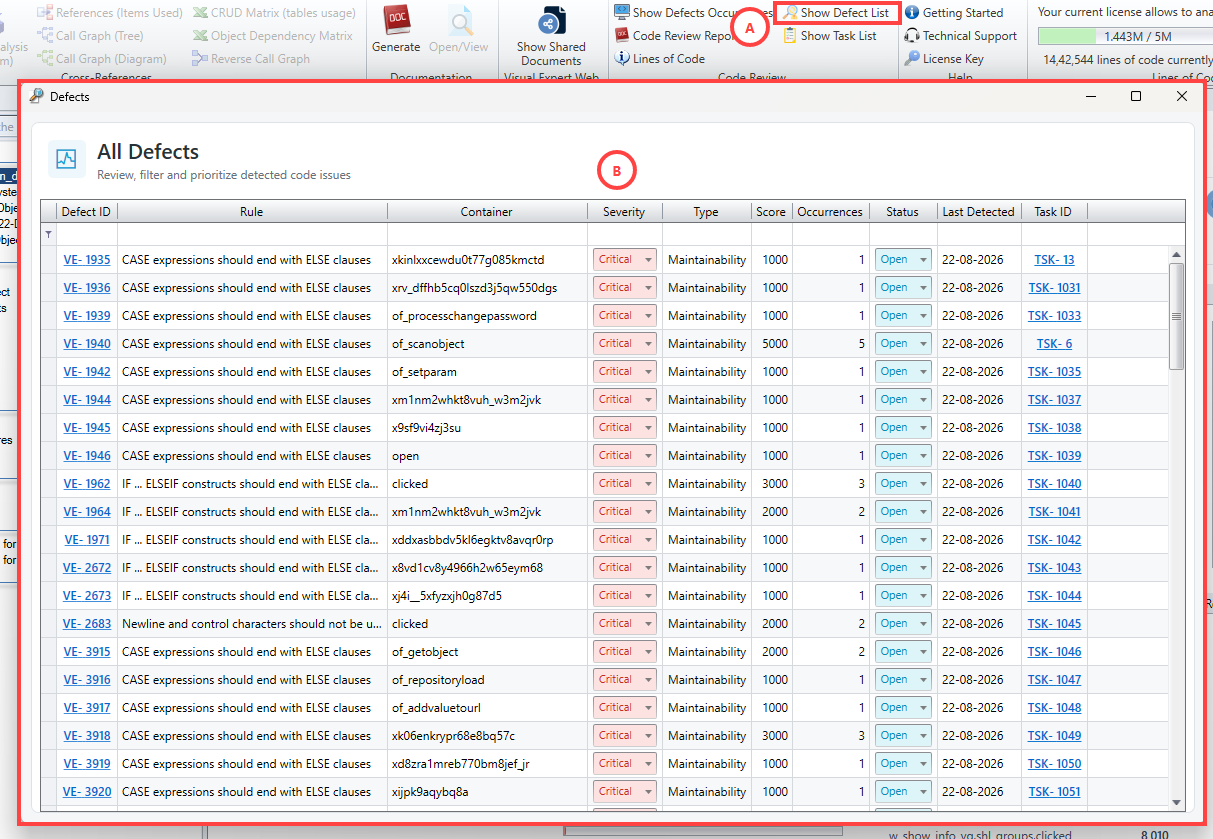This screenshot has height=839, width=1213.
Task: Click Lines of Code ribbon item
Action: coord(660,59)
